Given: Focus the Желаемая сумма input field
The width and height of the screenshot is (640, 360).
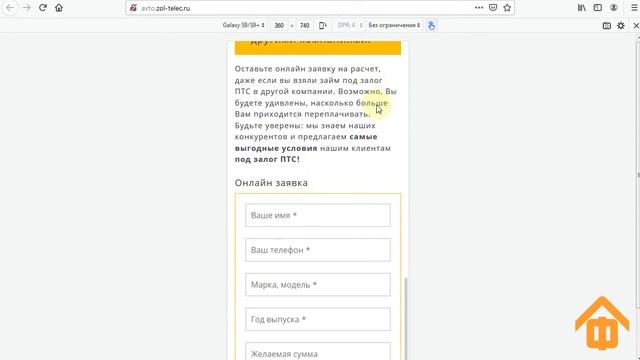Looking at the screenshot, I should coord(318,352).
